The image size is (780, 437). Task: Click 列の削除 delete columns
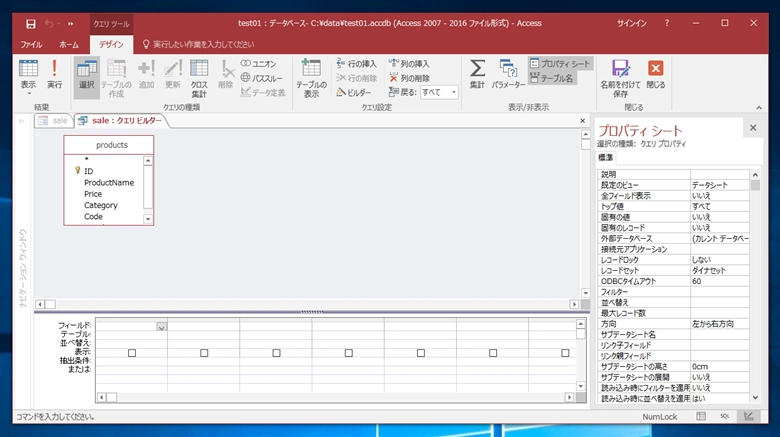coord(409,78)
